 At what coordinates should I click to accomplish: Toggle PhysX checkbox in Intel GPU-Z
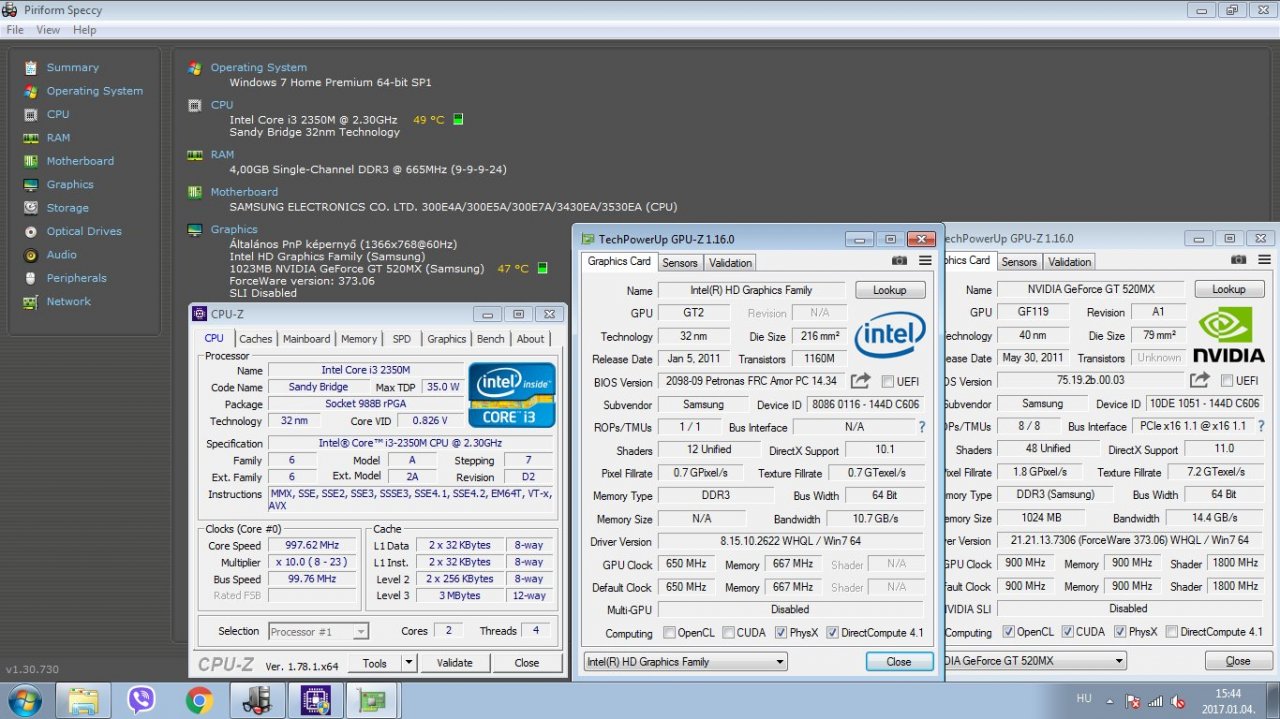click(781, 633)
